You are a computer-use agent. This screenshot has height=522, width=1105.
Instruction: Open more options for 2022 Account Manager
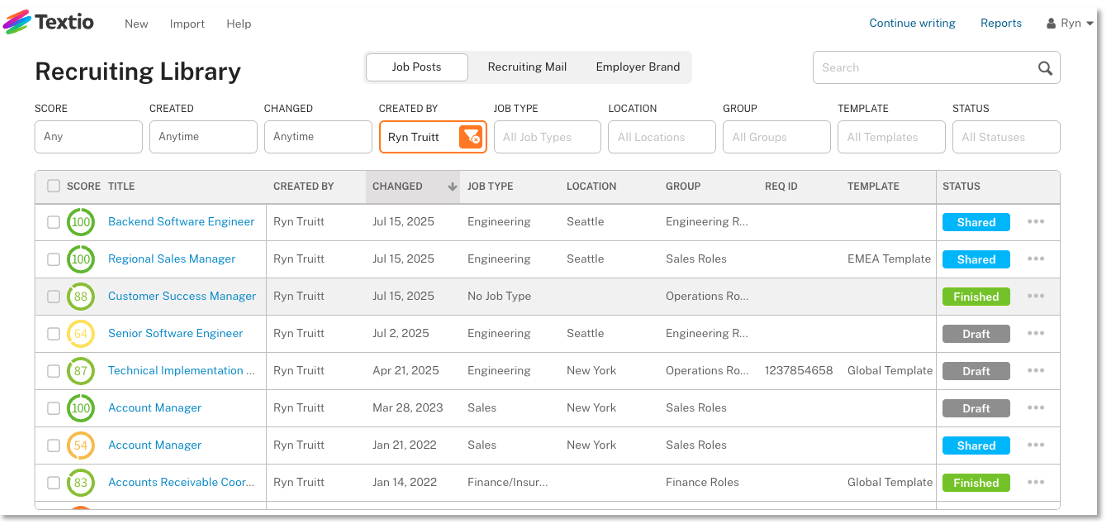tap(1035, 445)
